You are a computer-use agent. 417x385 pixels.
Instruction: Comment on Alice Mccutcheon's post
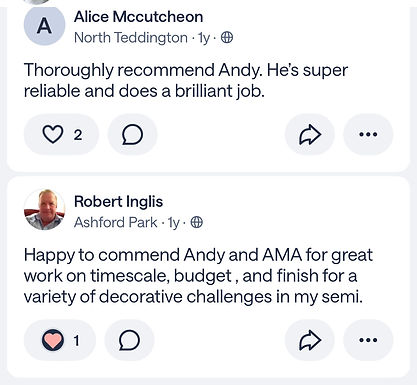(132, 134)
